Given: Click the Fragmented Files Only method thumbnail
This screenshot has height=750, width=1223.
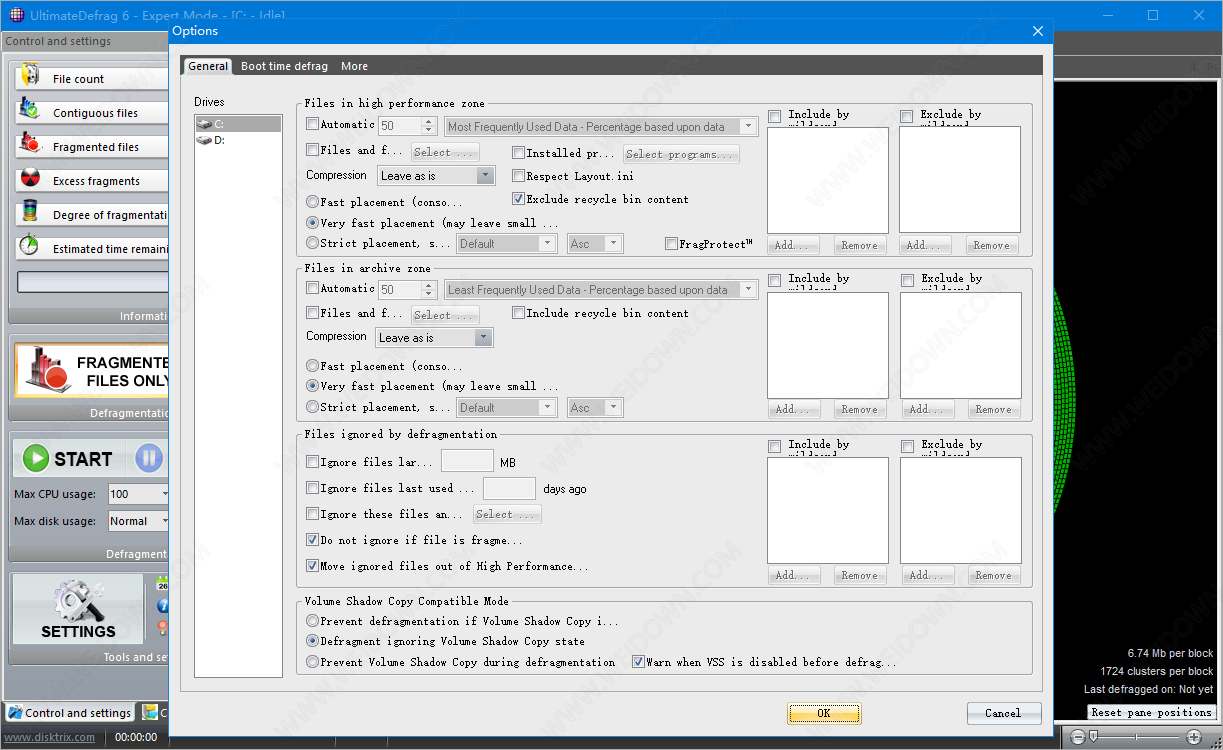Looking at the screenshot, I should (x=91, y=369).
